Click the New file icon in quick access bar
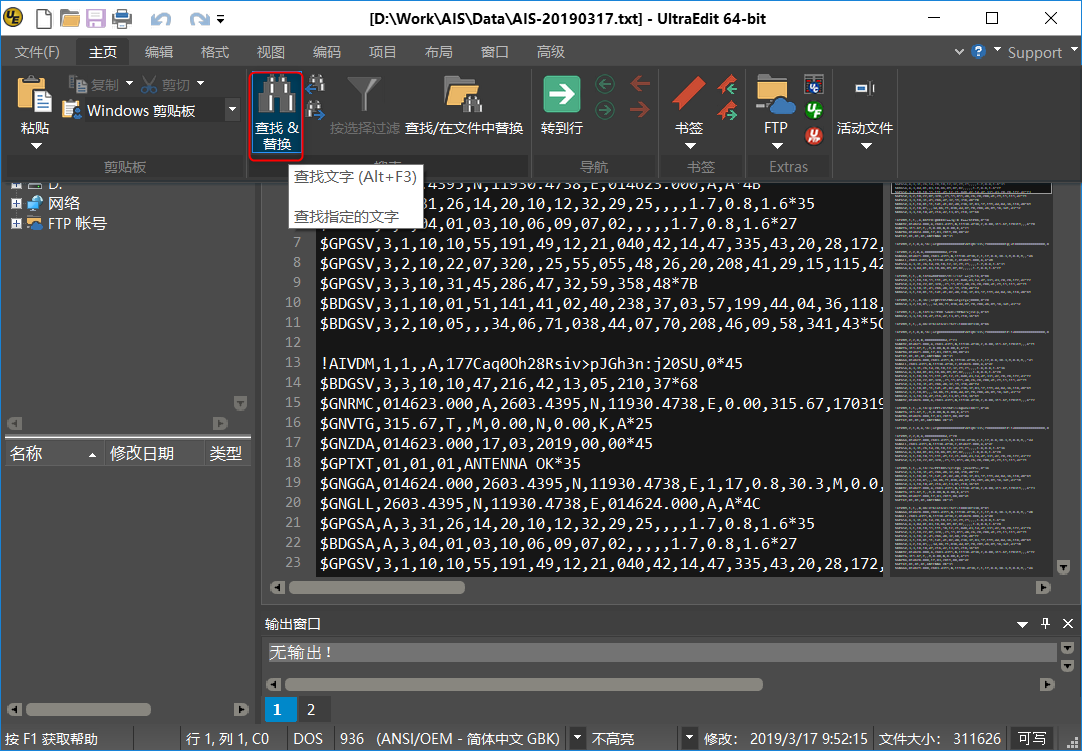Viewport: 1082px width, 751px height. 44,18
